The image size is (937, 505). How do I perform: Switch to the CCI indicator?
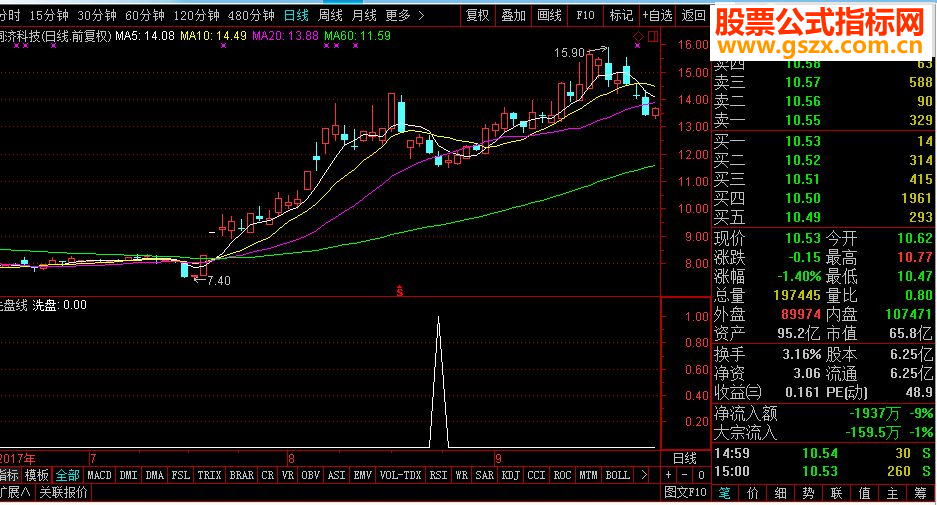coord(536,476)
